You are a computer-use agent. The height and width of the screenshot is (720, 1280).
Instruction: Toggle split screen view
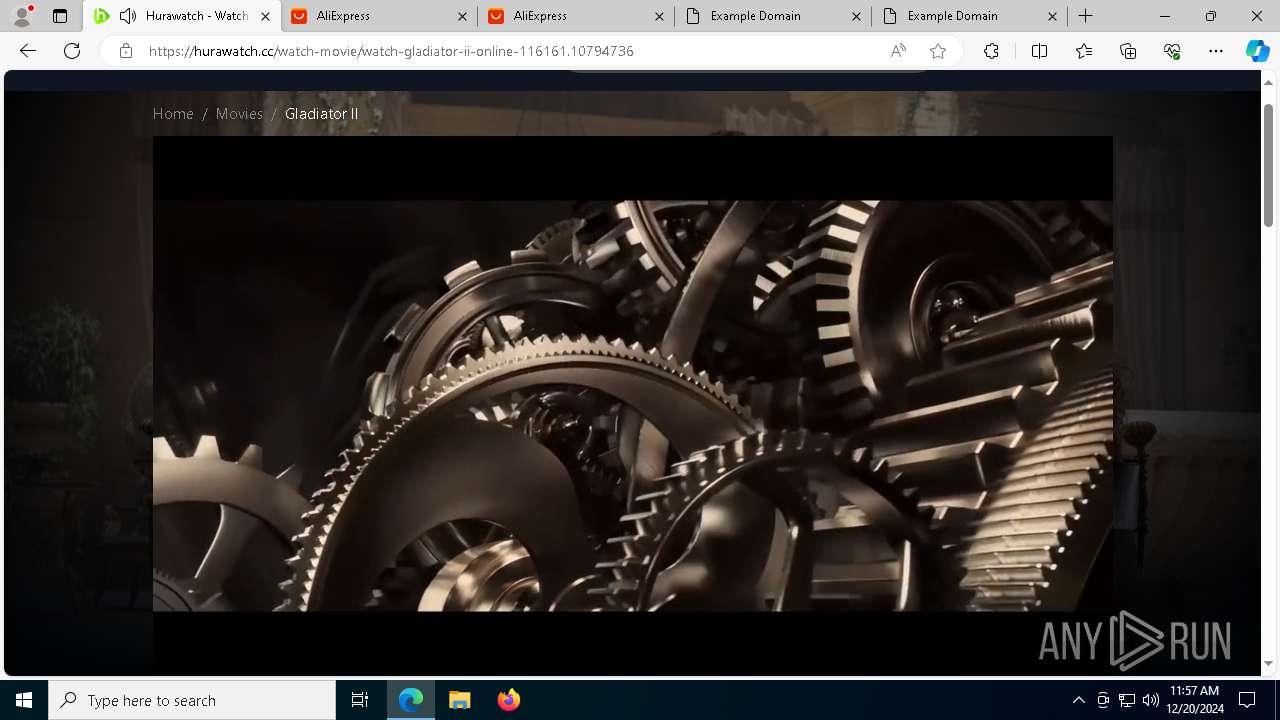click(x=1039, y=51)
